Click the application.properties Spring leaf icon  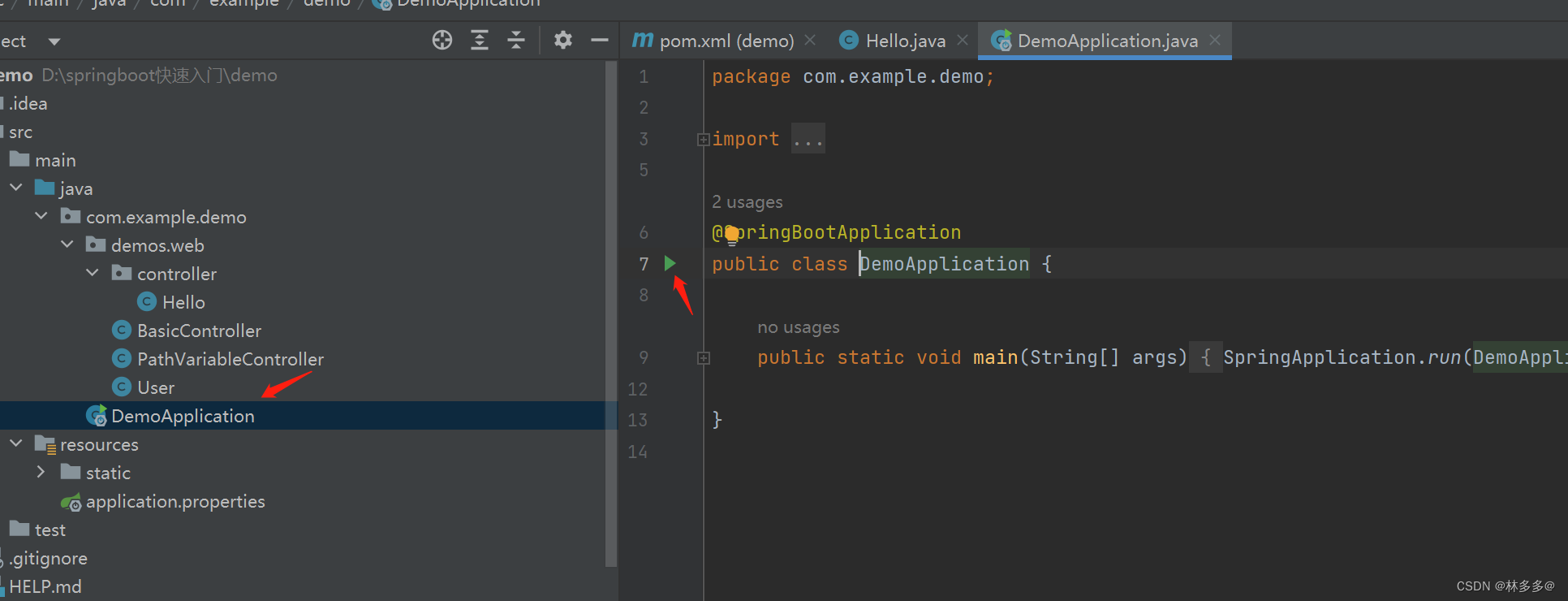pyautogui.click(x=71, y=502)
